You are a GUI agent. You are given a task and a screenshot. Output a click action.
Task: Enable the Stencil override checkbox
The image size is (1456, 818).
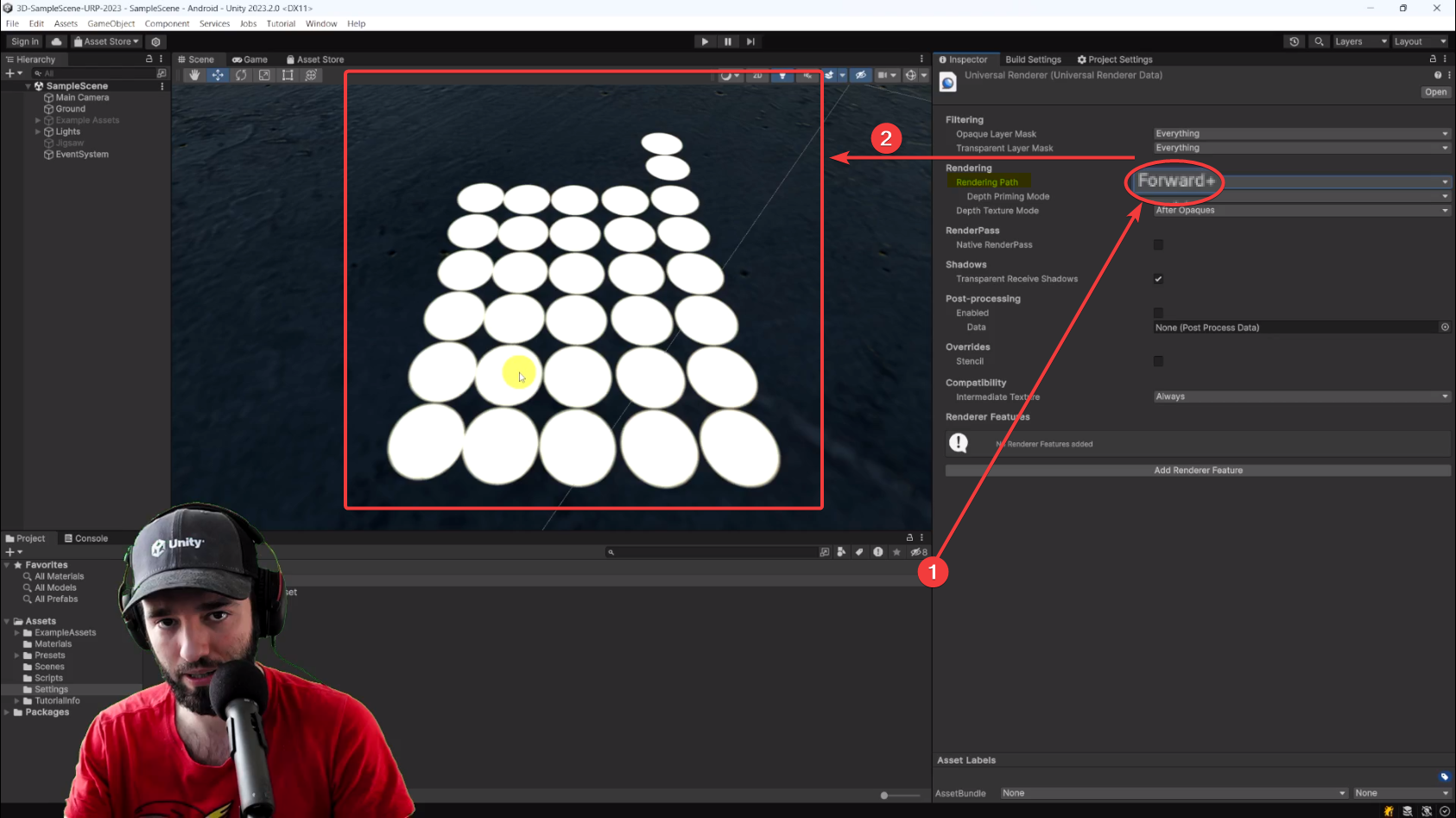coord(1158,361)
